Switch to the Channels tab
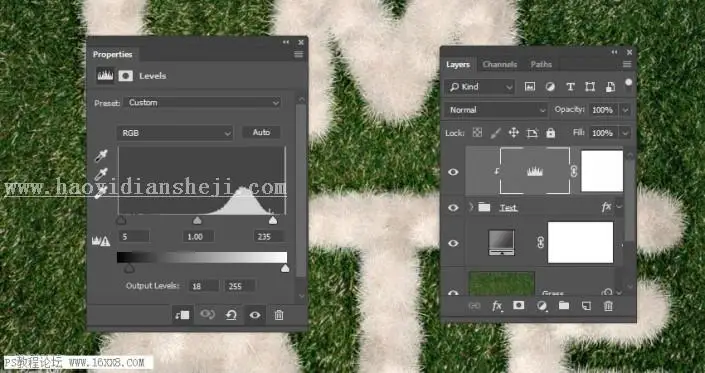 (x=500, y=64)
